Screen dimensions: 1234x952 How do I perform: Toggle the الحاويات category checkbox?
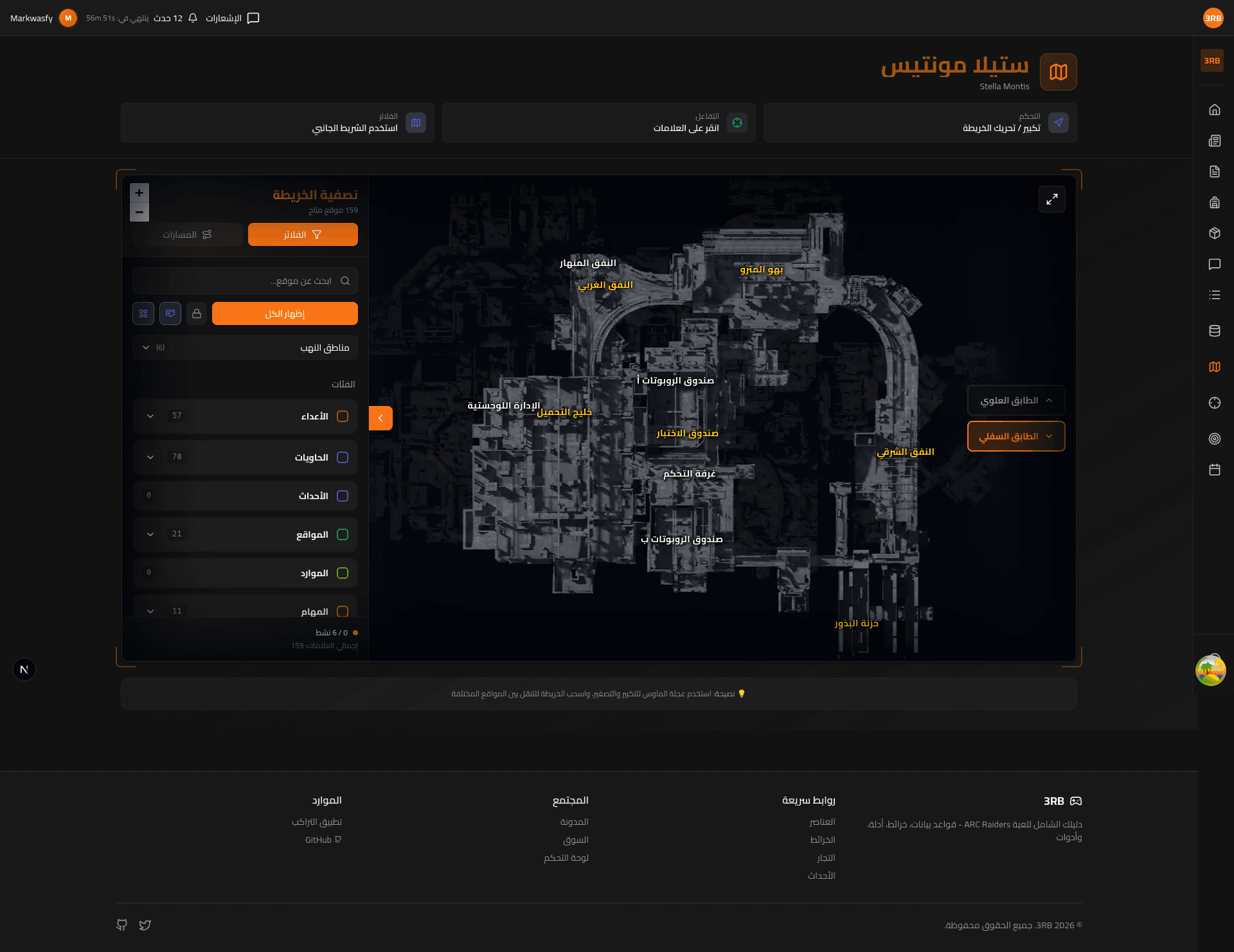coord(343,457)
